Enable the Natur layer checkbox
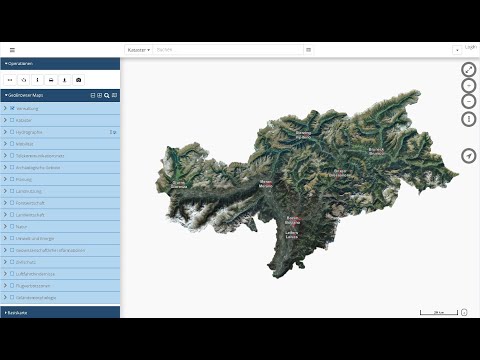 (12, 226)
